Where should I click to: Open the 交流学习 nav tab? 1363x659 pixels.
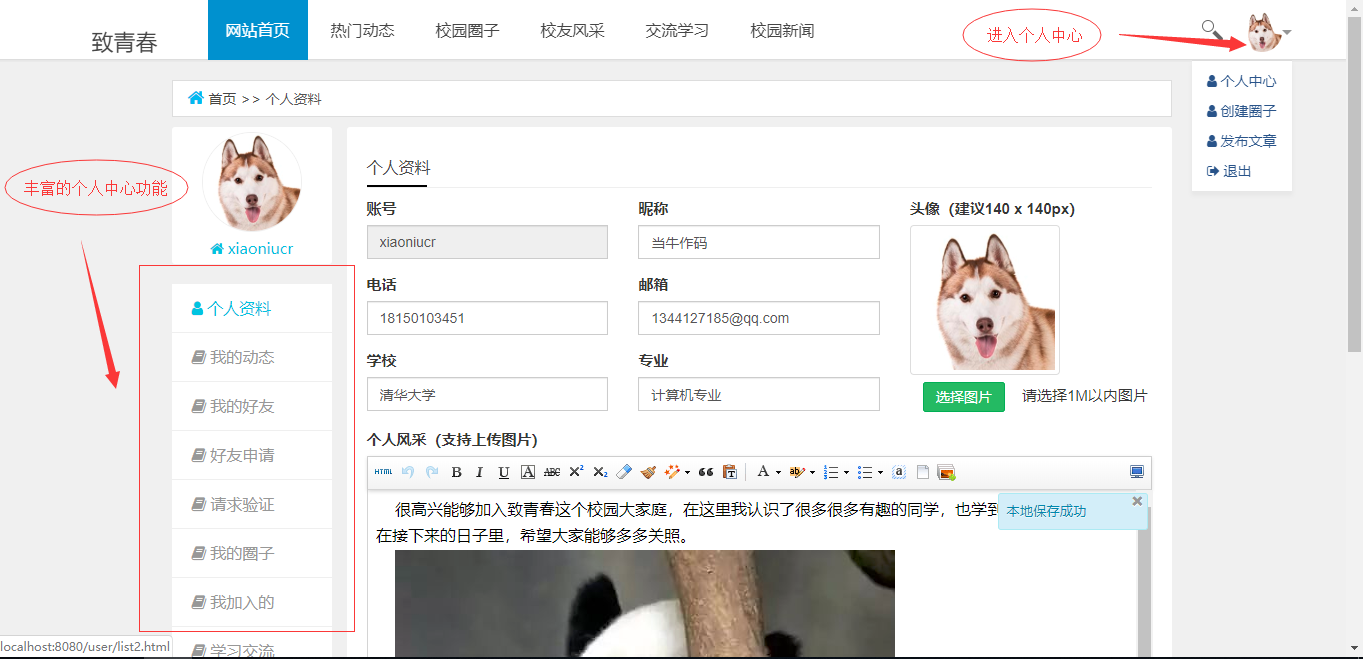tap(677, 30)
